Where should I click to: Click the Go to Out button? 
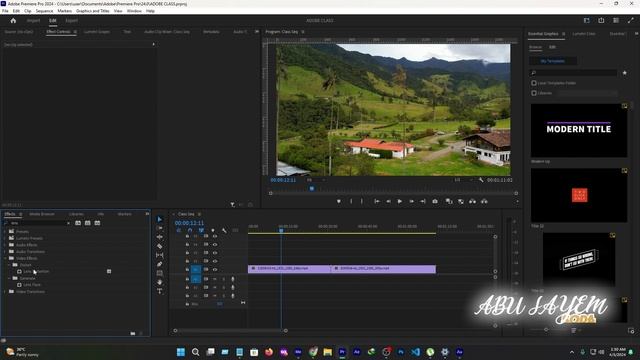point(423,201)
